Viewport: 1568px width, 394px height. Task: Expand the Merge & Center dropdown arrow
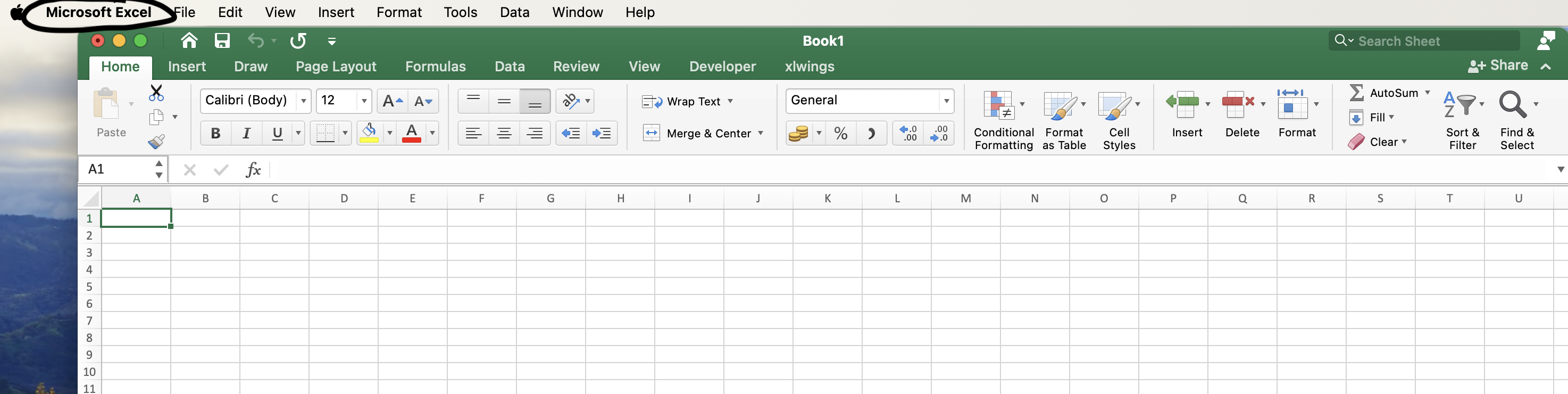(x=760, y=133)
